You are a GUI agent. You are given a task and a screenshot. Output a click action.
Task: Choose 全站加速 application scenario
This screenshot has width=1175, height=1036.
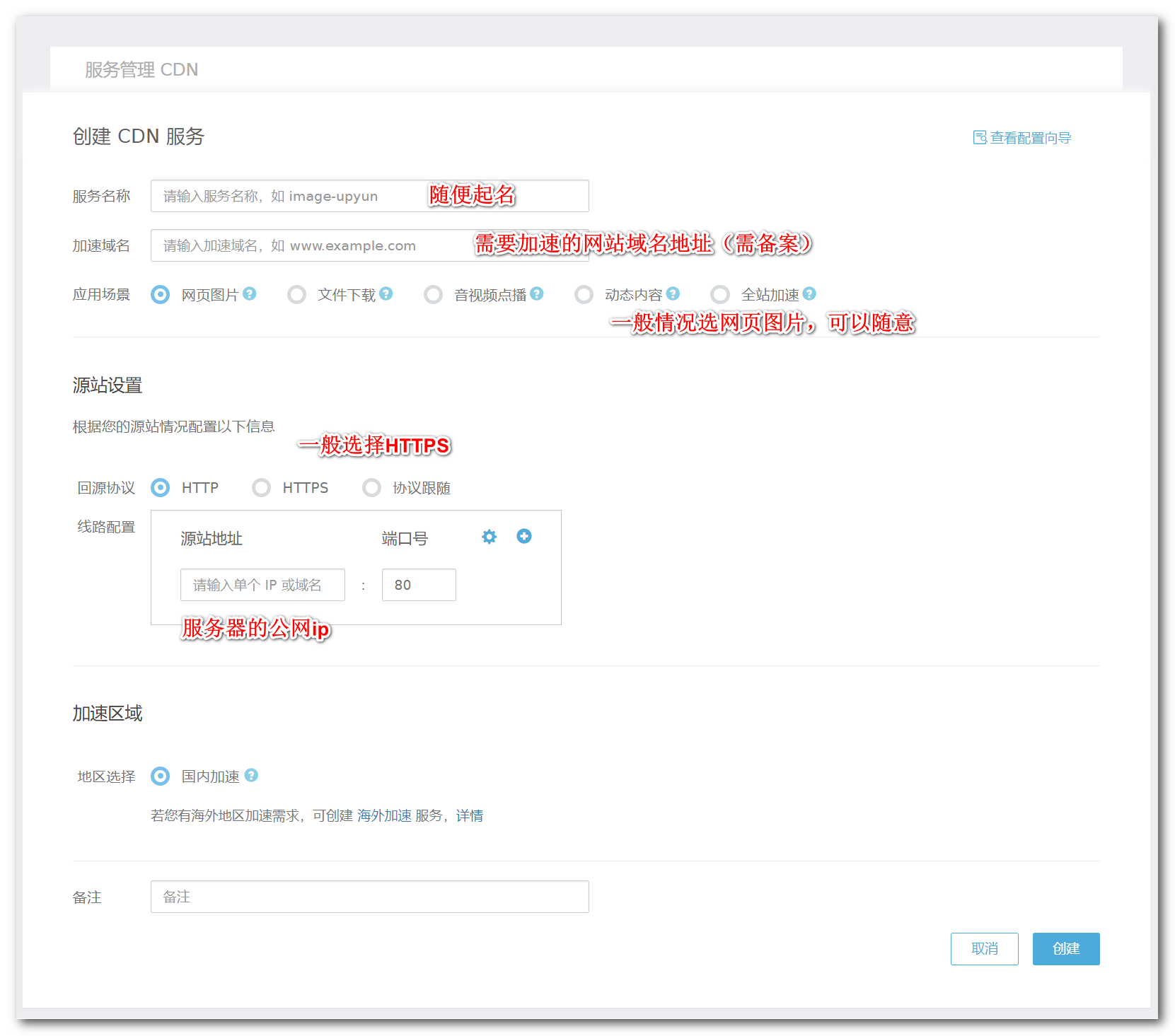(x=720, y=294)
